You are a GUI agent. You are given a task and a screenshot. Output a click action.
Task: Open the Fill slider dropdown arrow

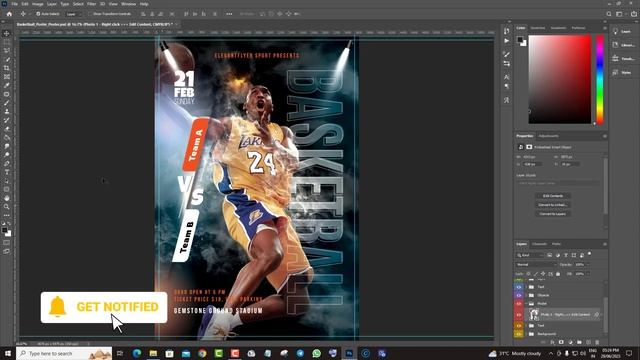[587, 274]
